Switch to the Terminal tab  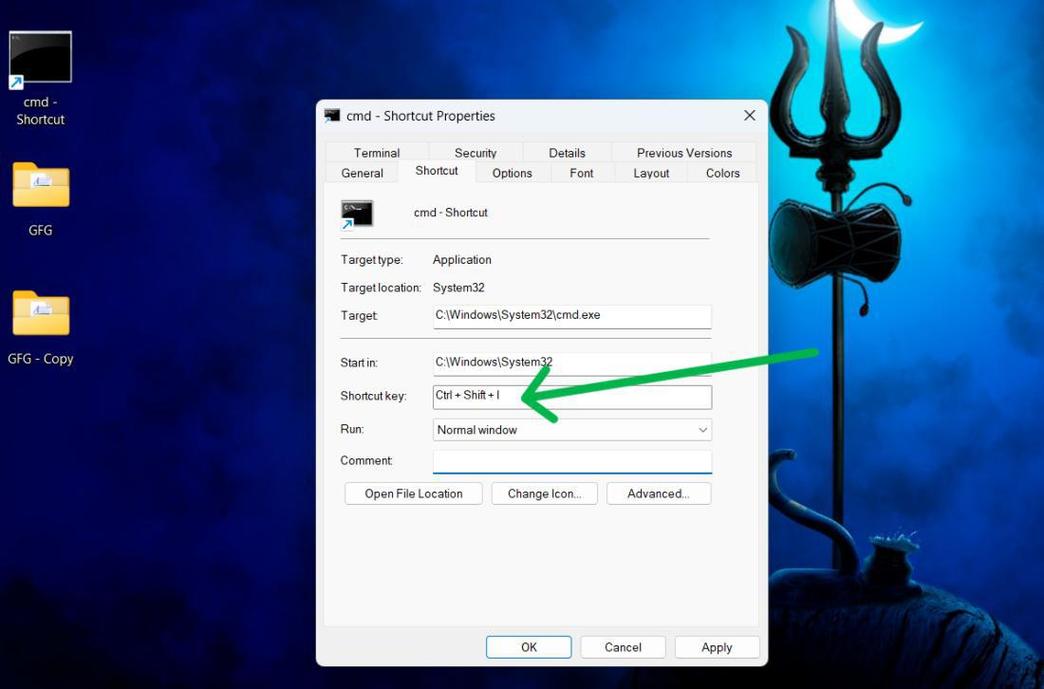(x=377, y=152)
